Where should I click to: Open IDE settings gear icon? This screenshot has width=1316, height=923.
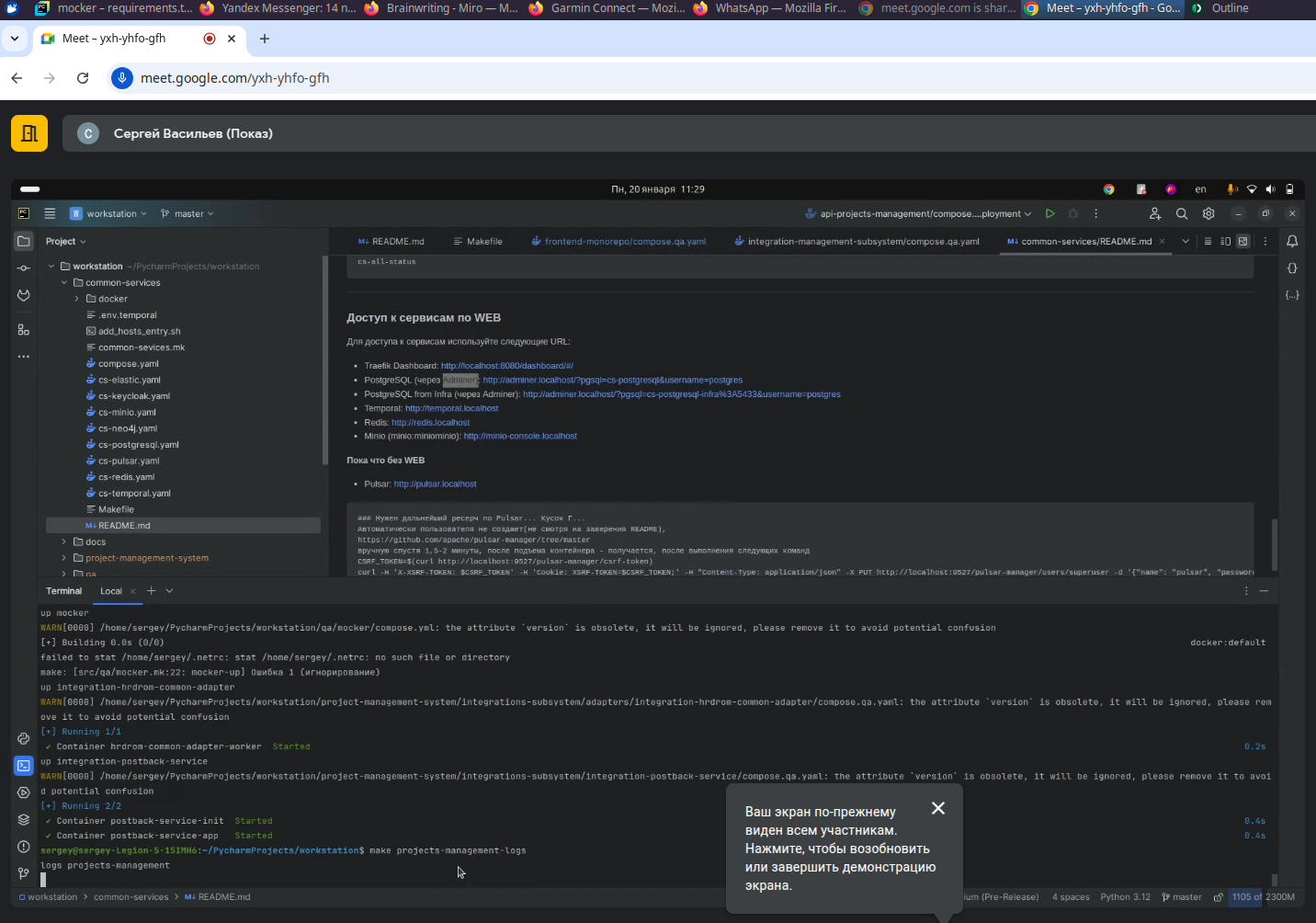1208,214
